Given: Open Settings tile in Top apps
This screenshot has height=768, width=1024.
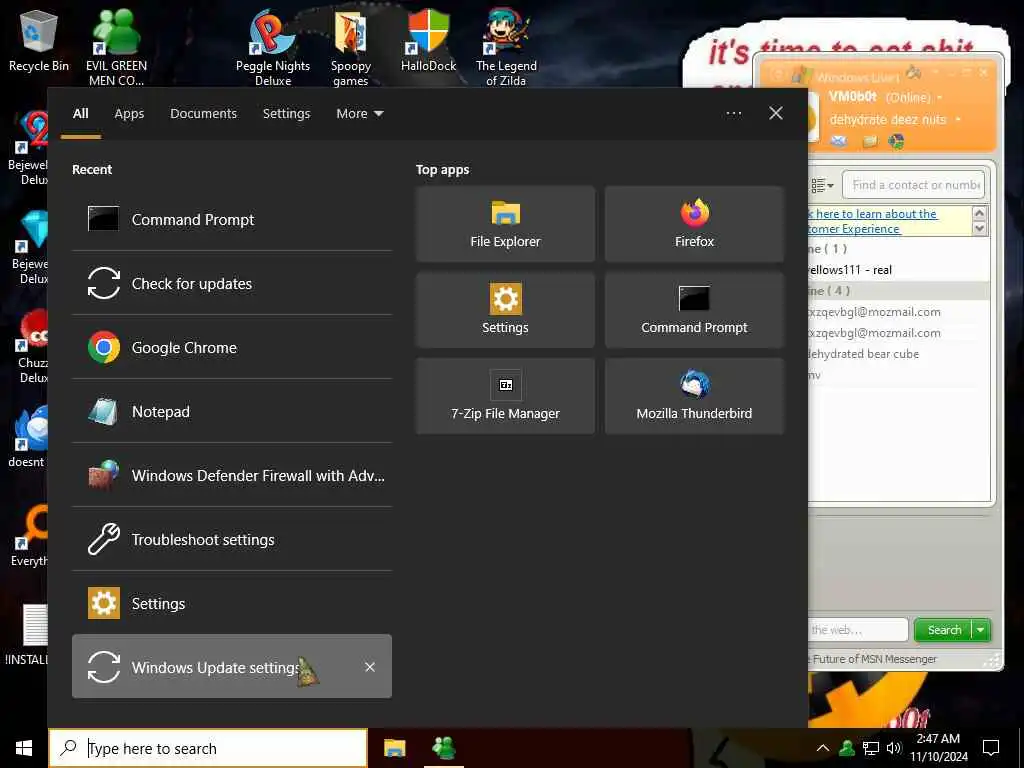Looking at the screenshot, I should tap(505, 310).
